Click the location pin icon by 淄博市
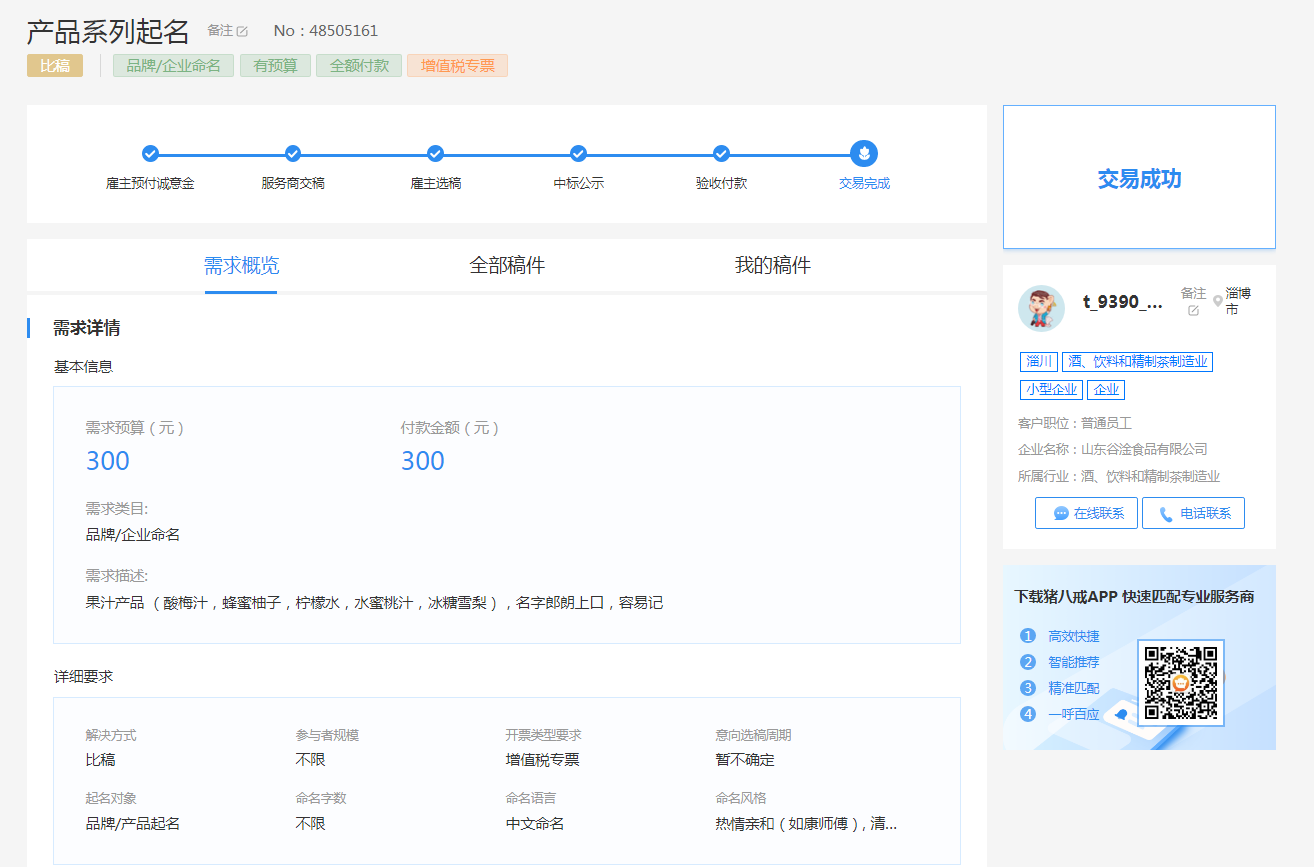This screenshot has height=867, width=1314. tap(1217, 301)
